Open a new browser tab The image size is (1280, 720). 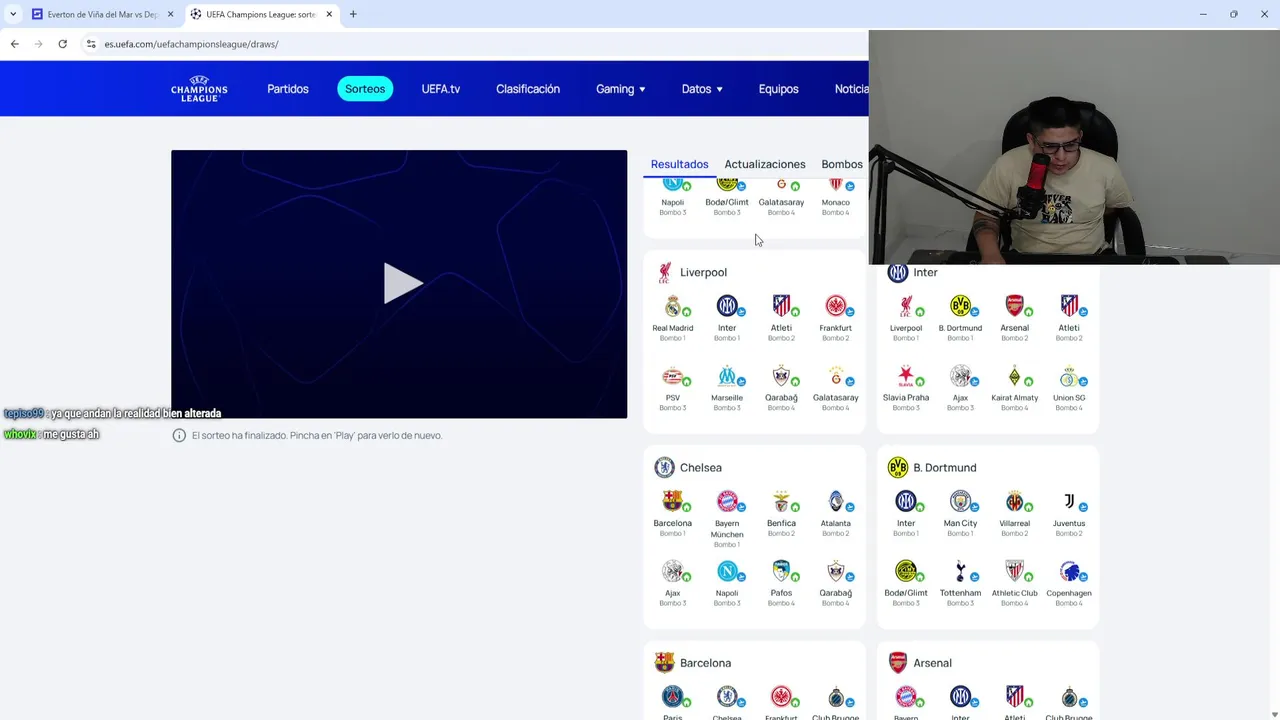(x=353, y=14)
